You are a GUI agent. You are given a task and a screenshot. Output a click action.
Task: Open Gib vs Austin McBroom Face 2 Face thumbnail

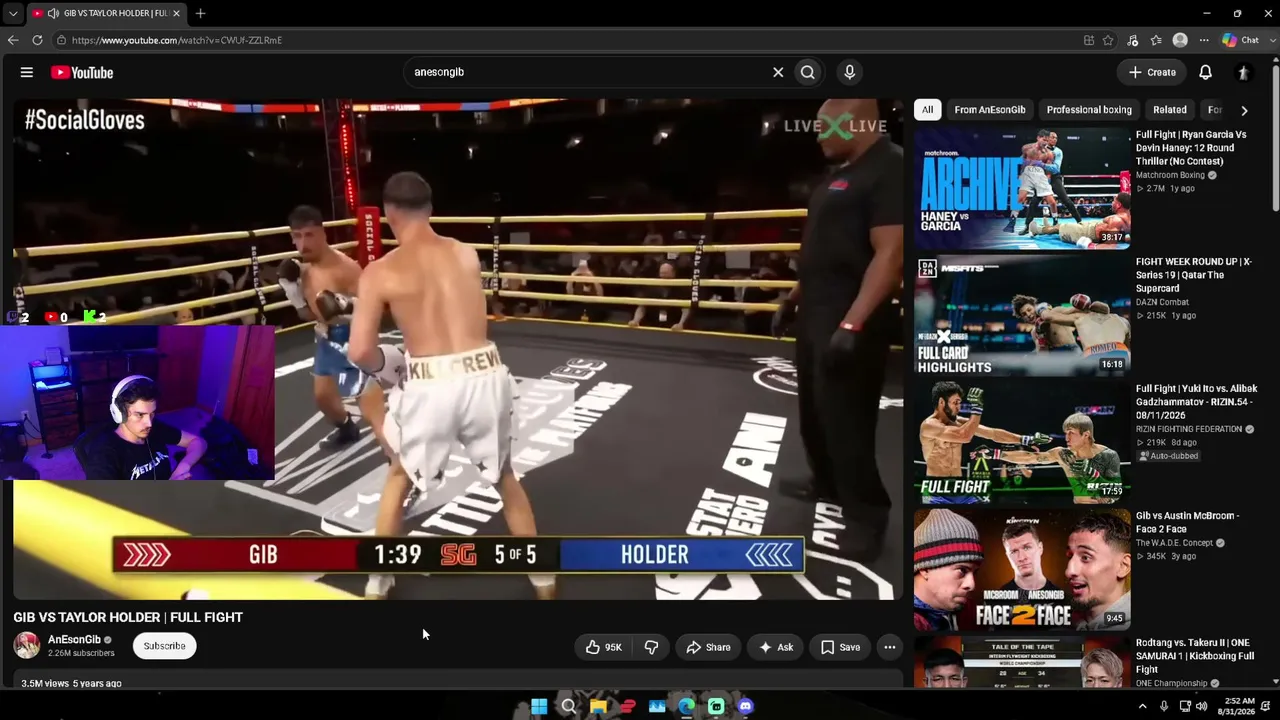pyautogui.click(x=1022, y=569)
